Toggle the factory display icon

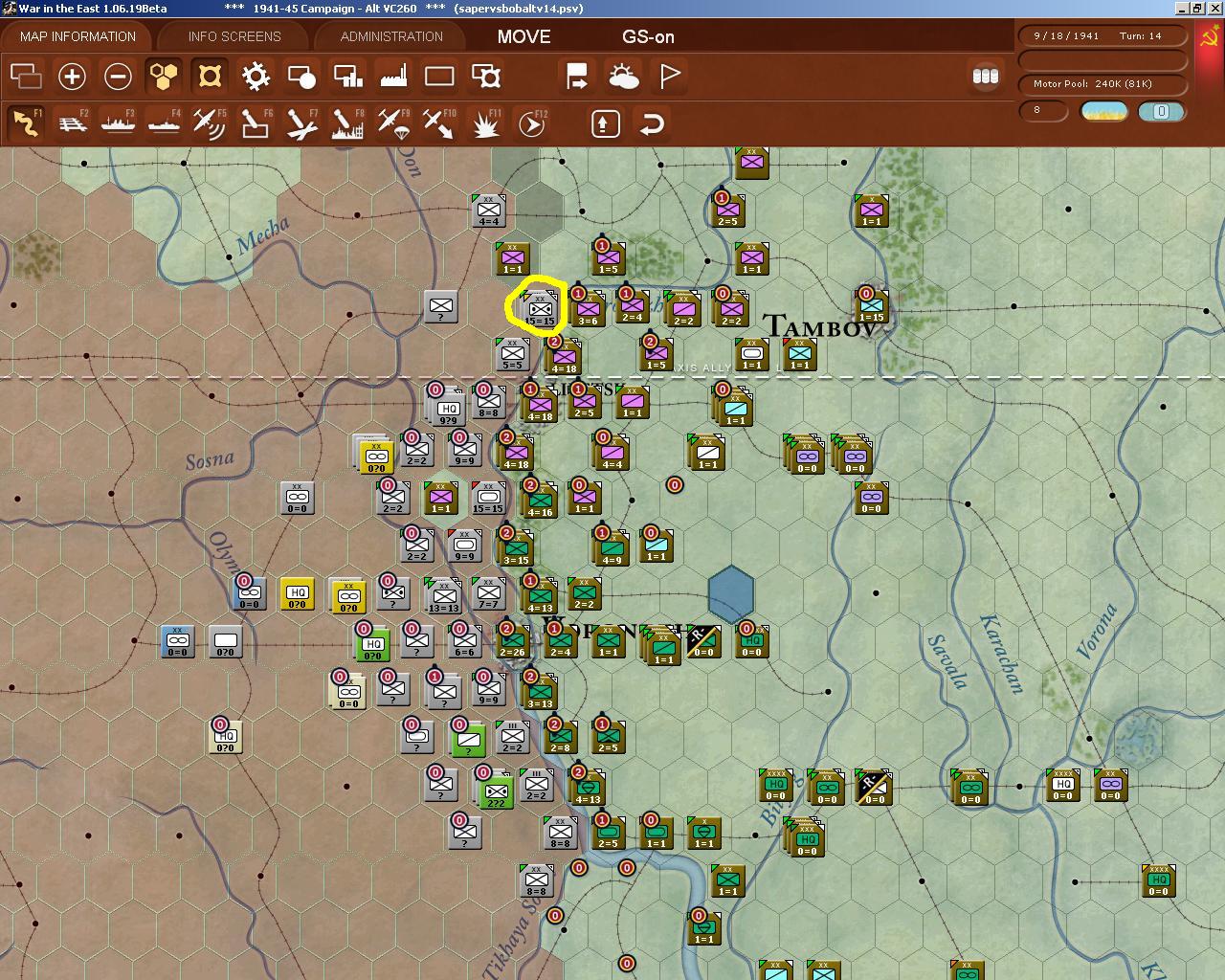393,76
